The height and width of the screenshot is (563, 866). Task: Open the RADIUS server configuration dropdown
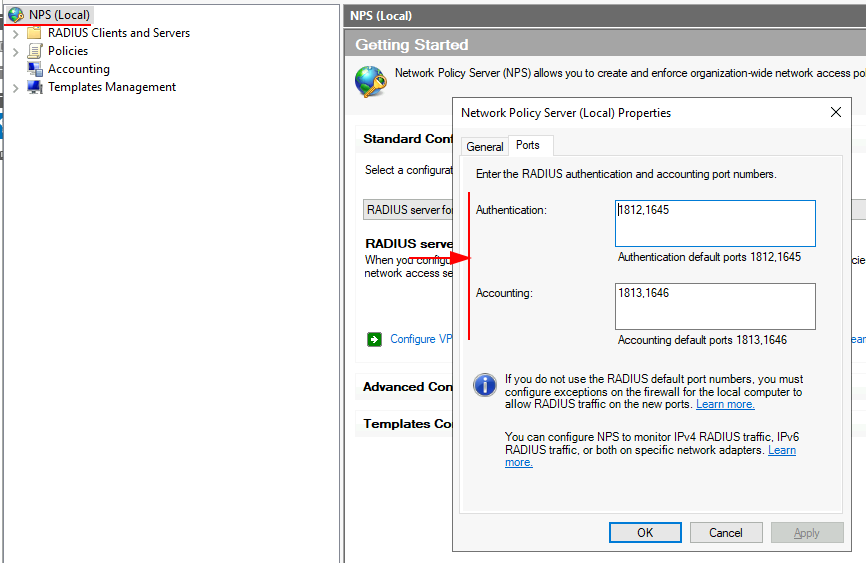point(408,210)
